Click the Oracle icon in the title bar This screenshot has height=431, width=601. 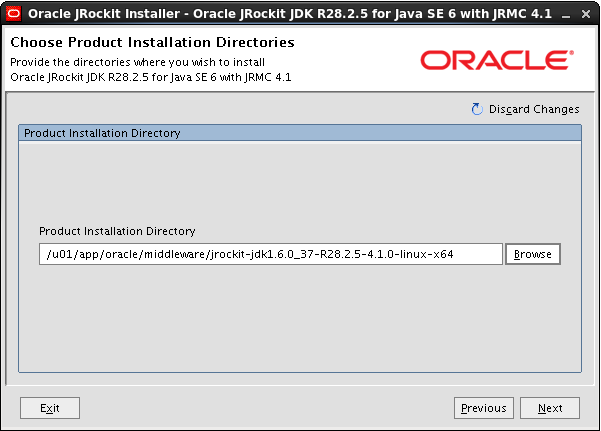click(14, 14)
